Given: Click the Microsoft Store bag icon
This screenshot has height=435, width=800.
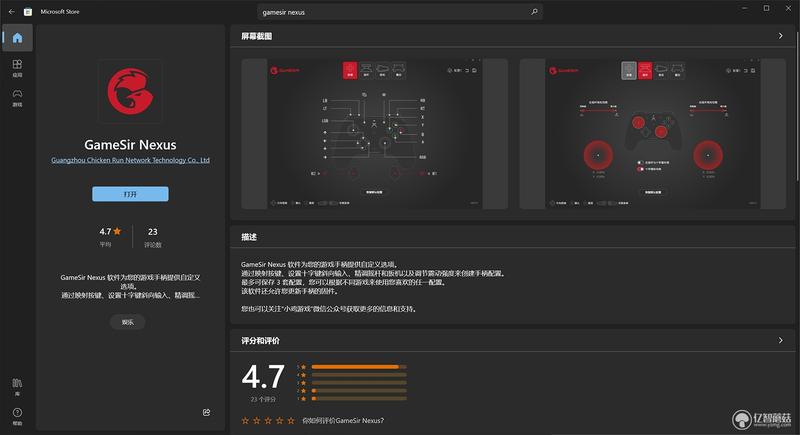Looking at the screenshot, I should click(28, 11).
